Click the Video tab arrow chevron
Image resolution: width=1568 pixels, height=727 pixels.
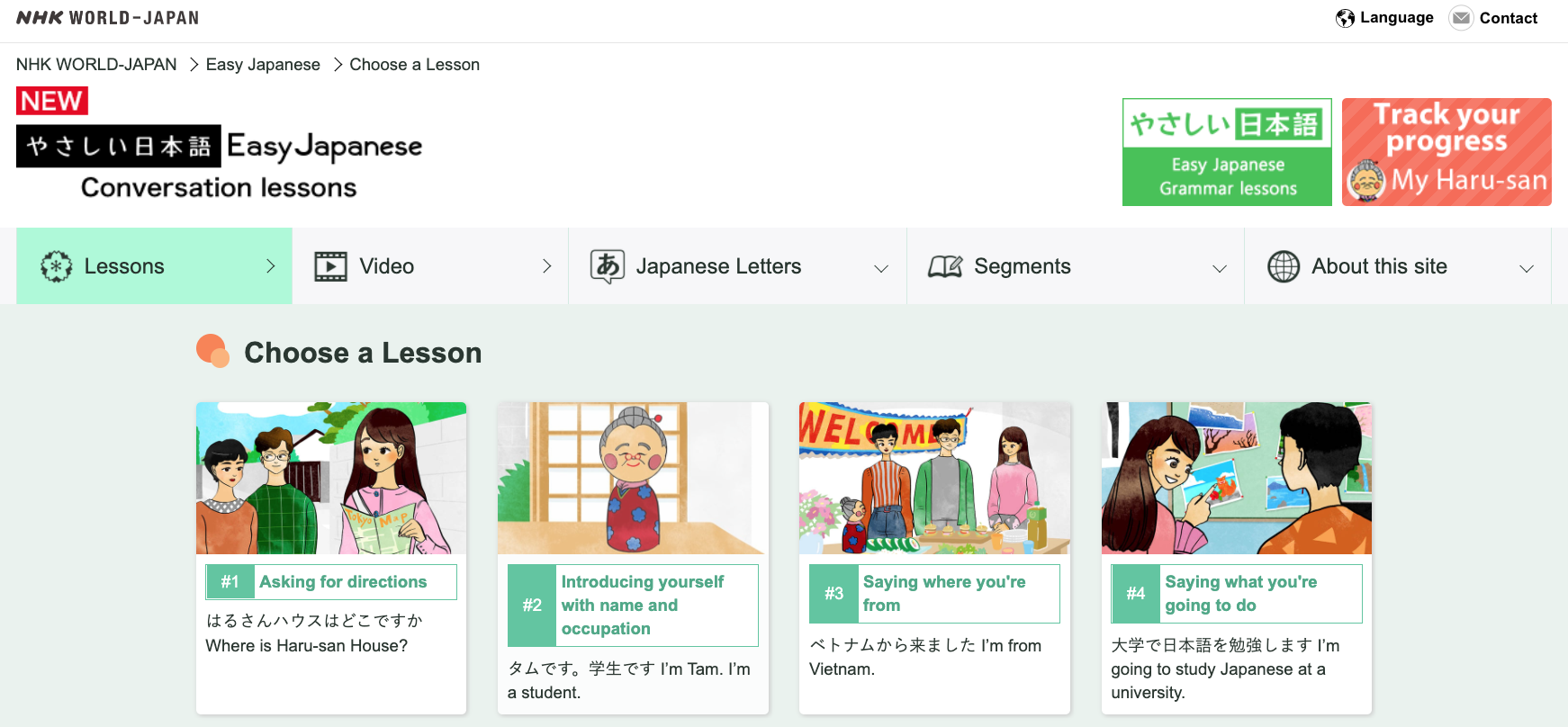point(546,265)
